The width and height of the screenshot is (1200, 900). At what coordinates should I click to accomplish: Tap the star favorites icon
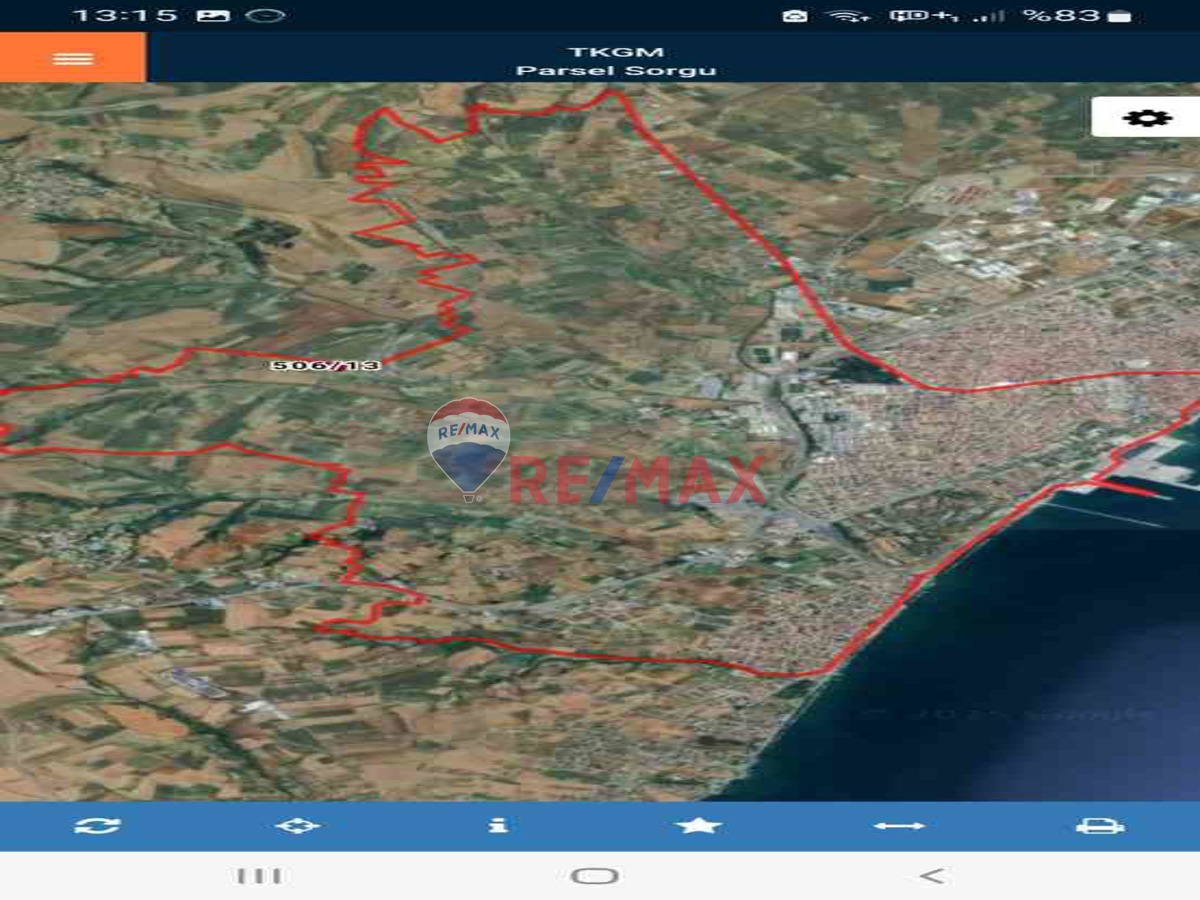point(698,826)
